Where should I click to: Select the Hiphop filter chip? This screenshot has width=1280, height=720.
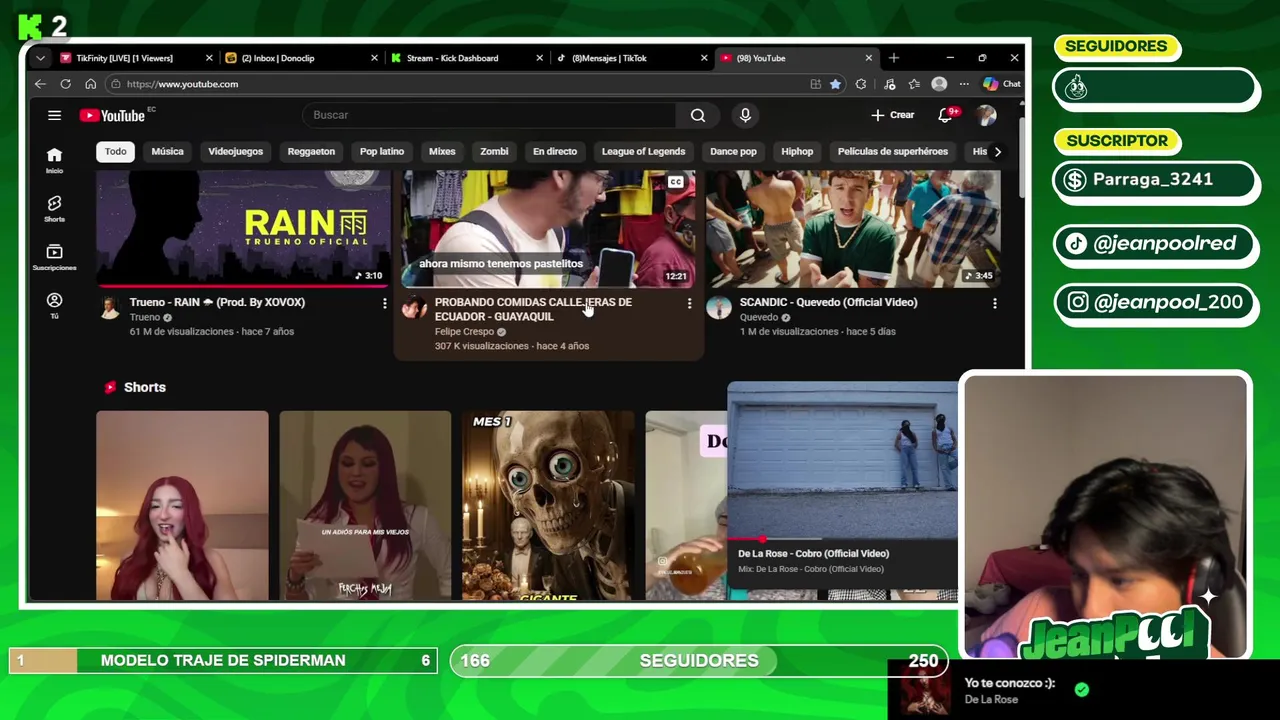797,152
